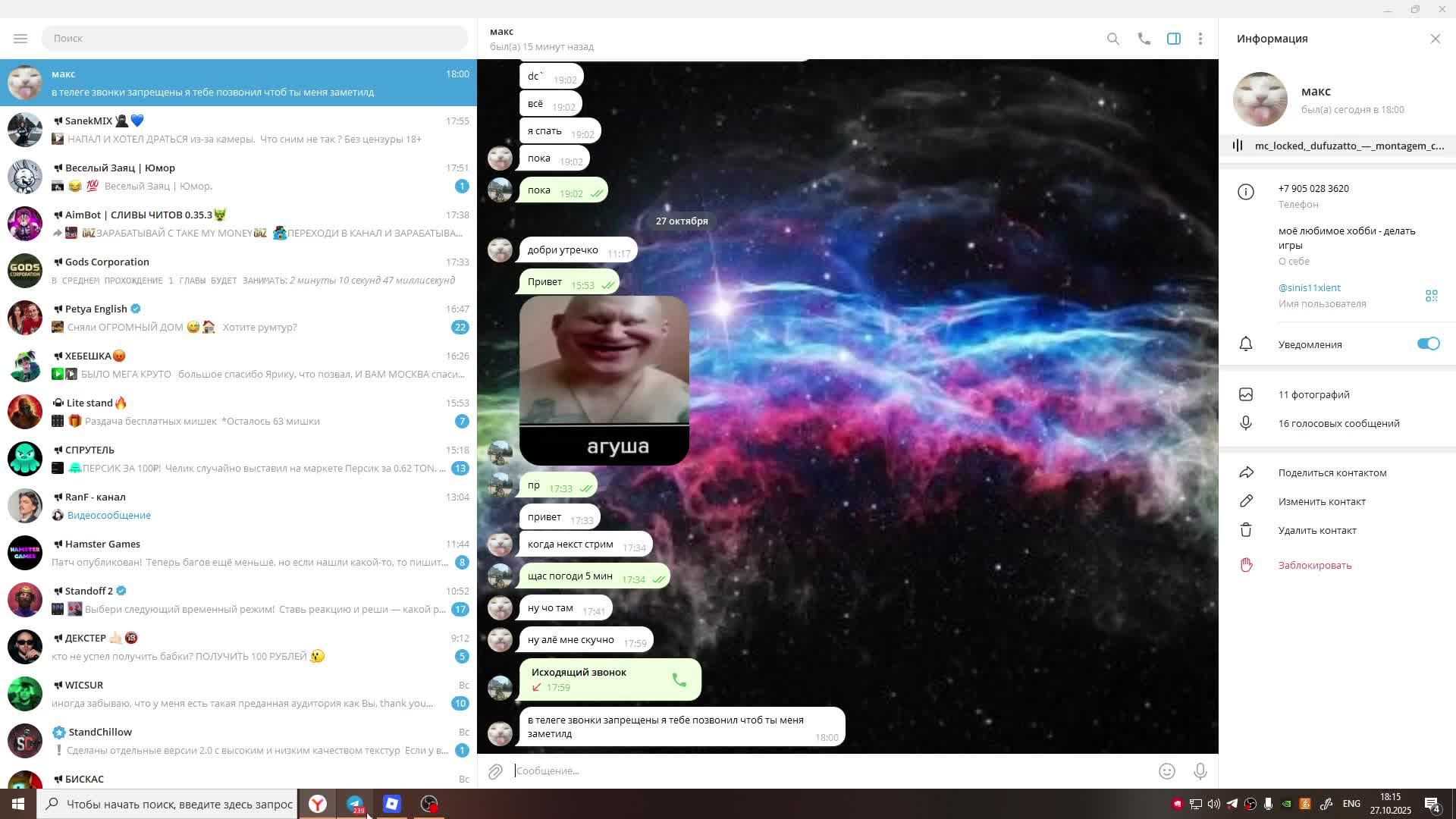
Task: Open 16 голосовых сообщений list
Action: click(x=1338, y=423)
